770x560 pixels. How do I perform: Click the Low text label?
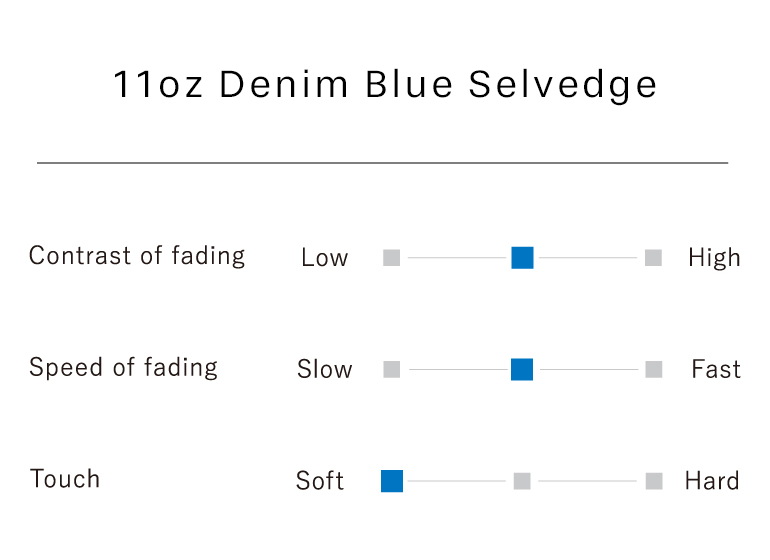[x=325, y=257]
